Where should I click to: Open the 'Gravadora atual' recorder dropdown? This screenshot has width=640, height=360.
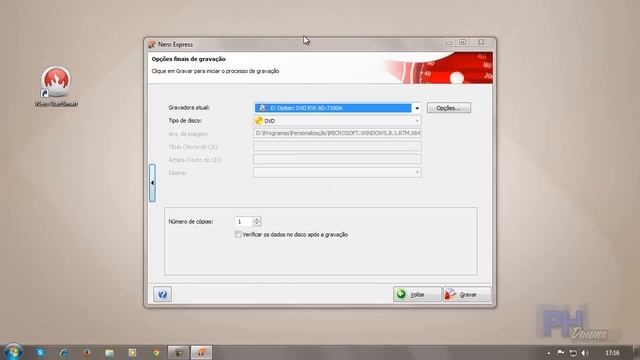click(417, 108)
